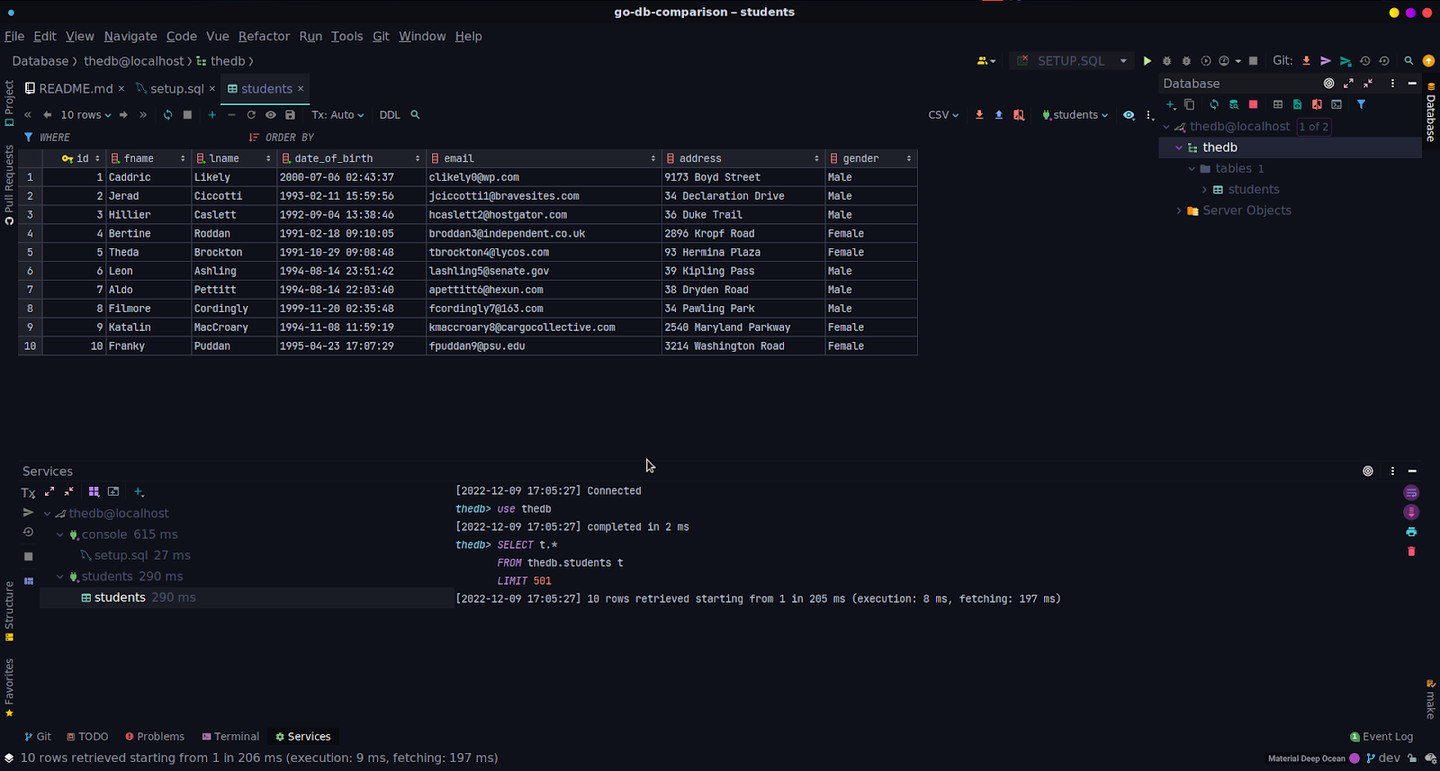
Task: Open the Navigate menu
Action: [x=130, y=36]
